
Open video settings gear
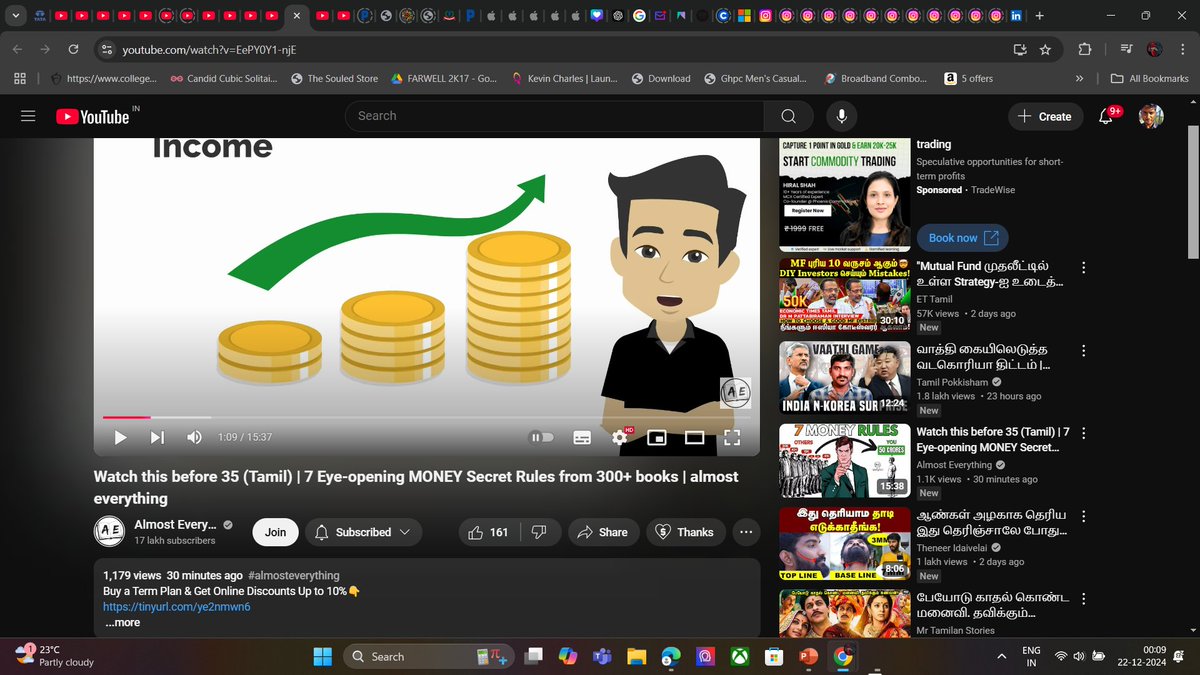click(x=620, y=437)
